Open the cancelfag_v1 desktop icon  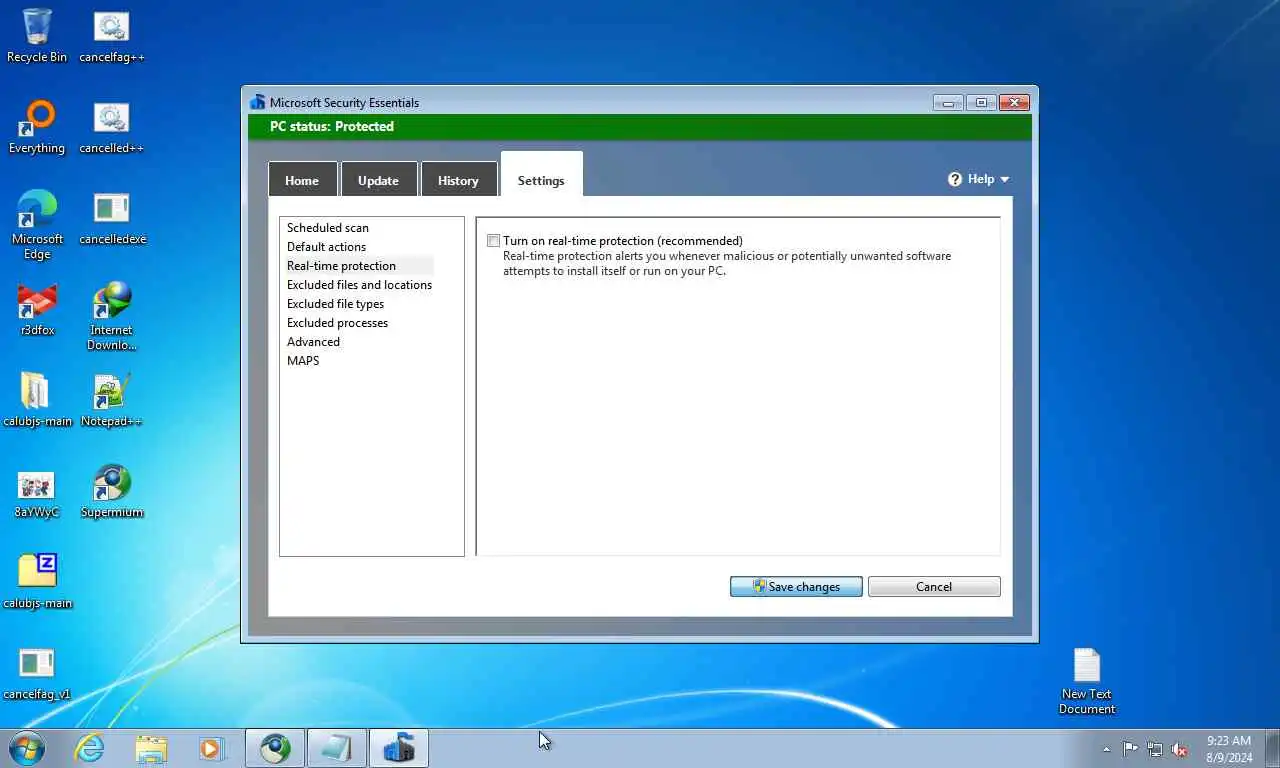click(37, 673)
